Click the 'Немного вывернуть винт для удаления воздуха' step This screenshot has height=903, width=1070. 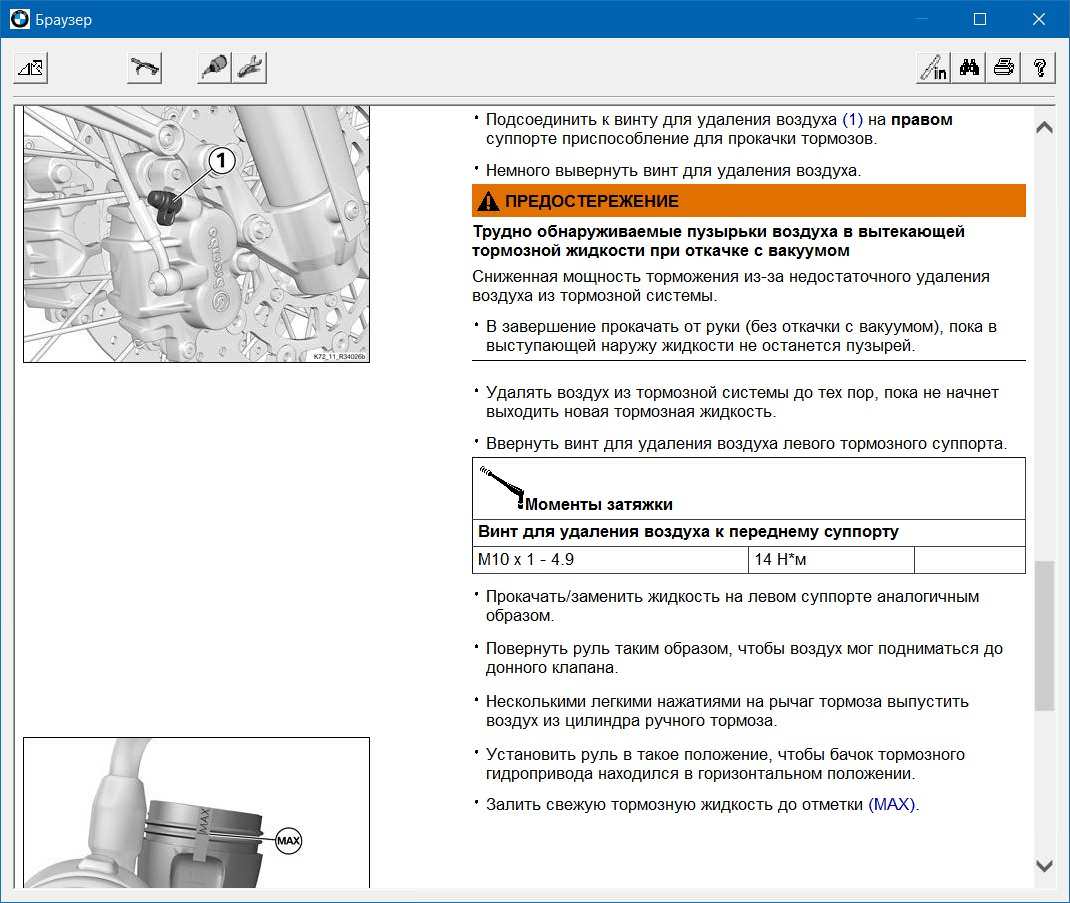pyautogui.click(x=673, y=171)
